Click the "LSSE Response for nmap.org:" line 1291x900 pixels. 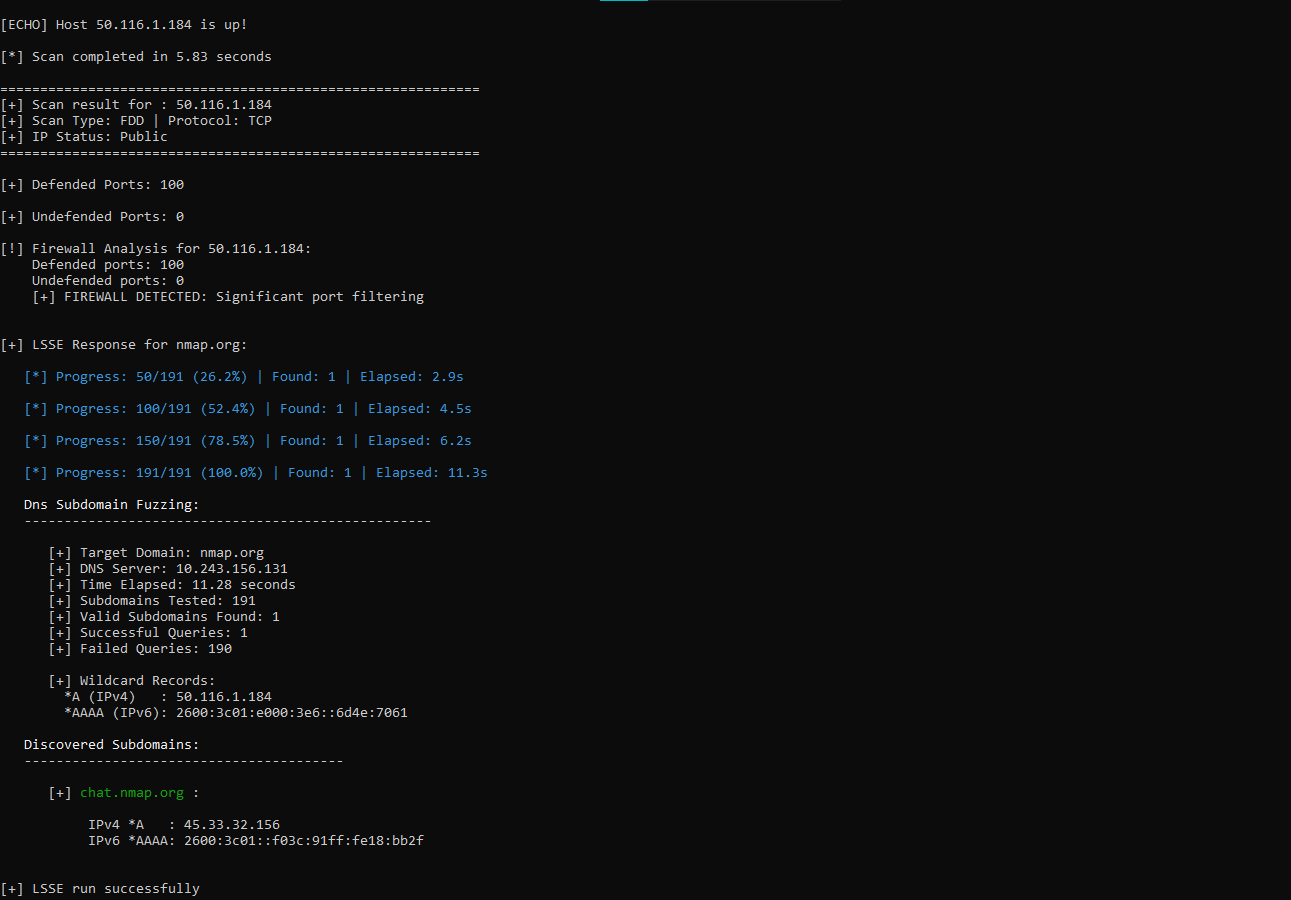[x=124, y=344]
